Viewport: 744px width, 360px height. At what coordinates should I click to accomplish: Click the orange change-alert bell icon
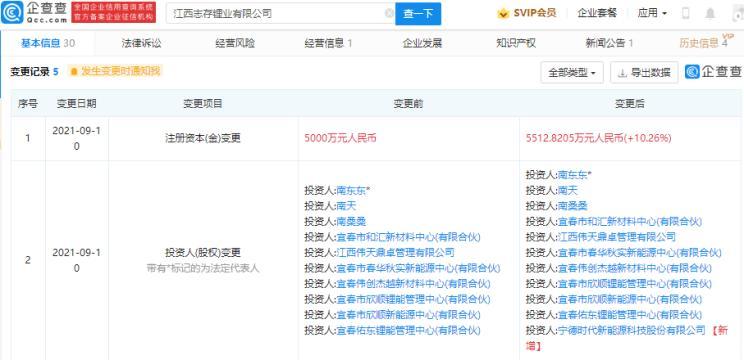click(74, 72)
